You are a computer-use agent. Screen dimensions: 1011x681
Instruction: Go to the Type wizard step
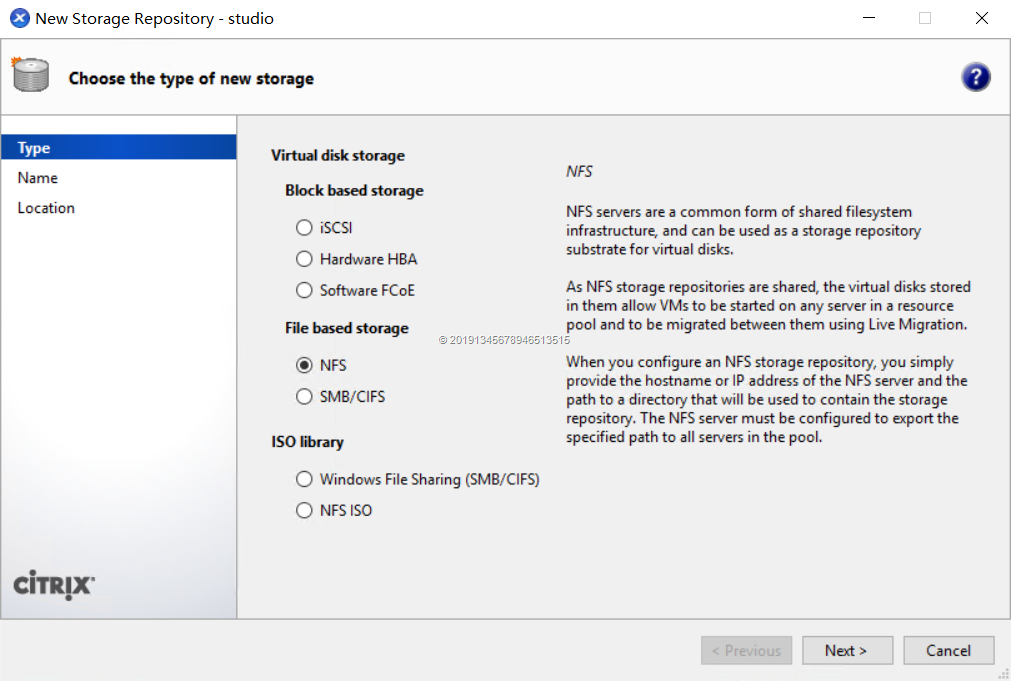pyautogui.click(x=34, y=148)
